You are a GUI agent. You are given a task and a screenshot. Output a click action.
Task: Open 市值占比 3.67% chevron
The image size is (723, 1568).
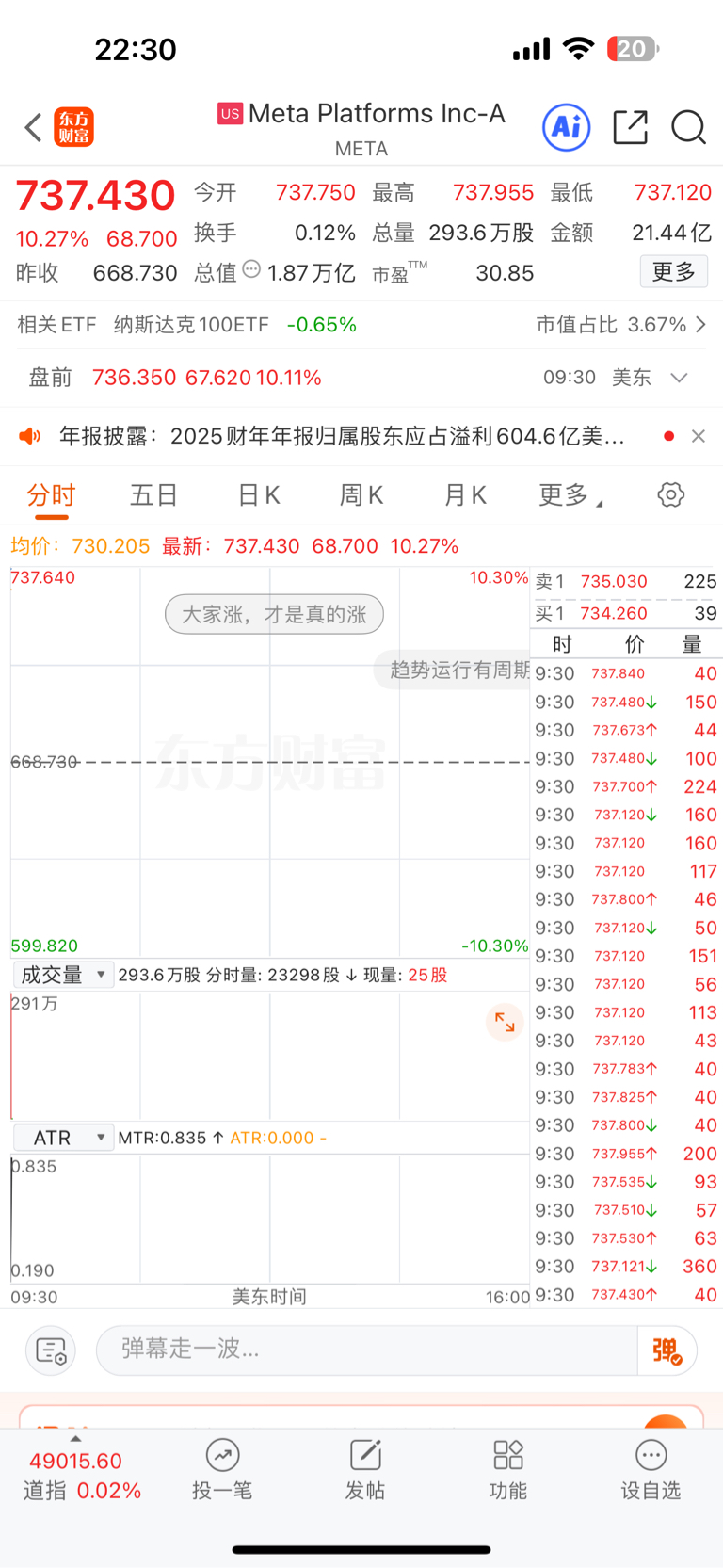click(700, 325)
